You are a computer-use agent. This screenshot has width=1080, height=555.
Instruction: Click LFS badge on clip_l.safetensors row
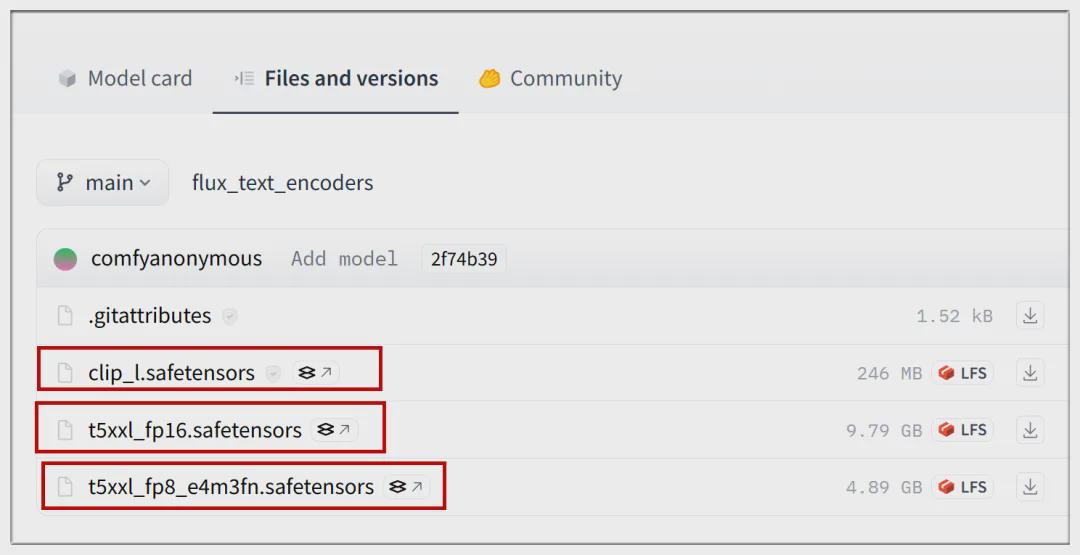(962, 373)
